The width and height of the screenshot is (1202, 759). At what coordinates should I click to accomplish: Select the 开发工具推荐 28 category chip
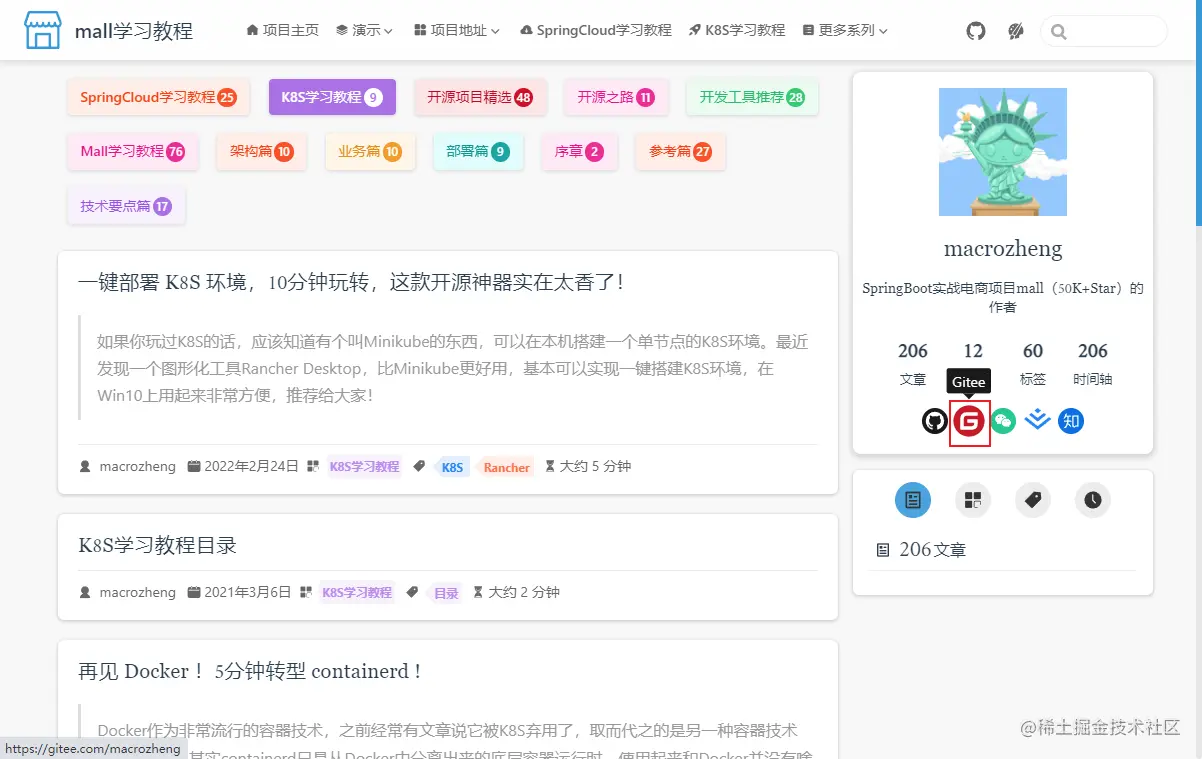[x=752, y=97]
